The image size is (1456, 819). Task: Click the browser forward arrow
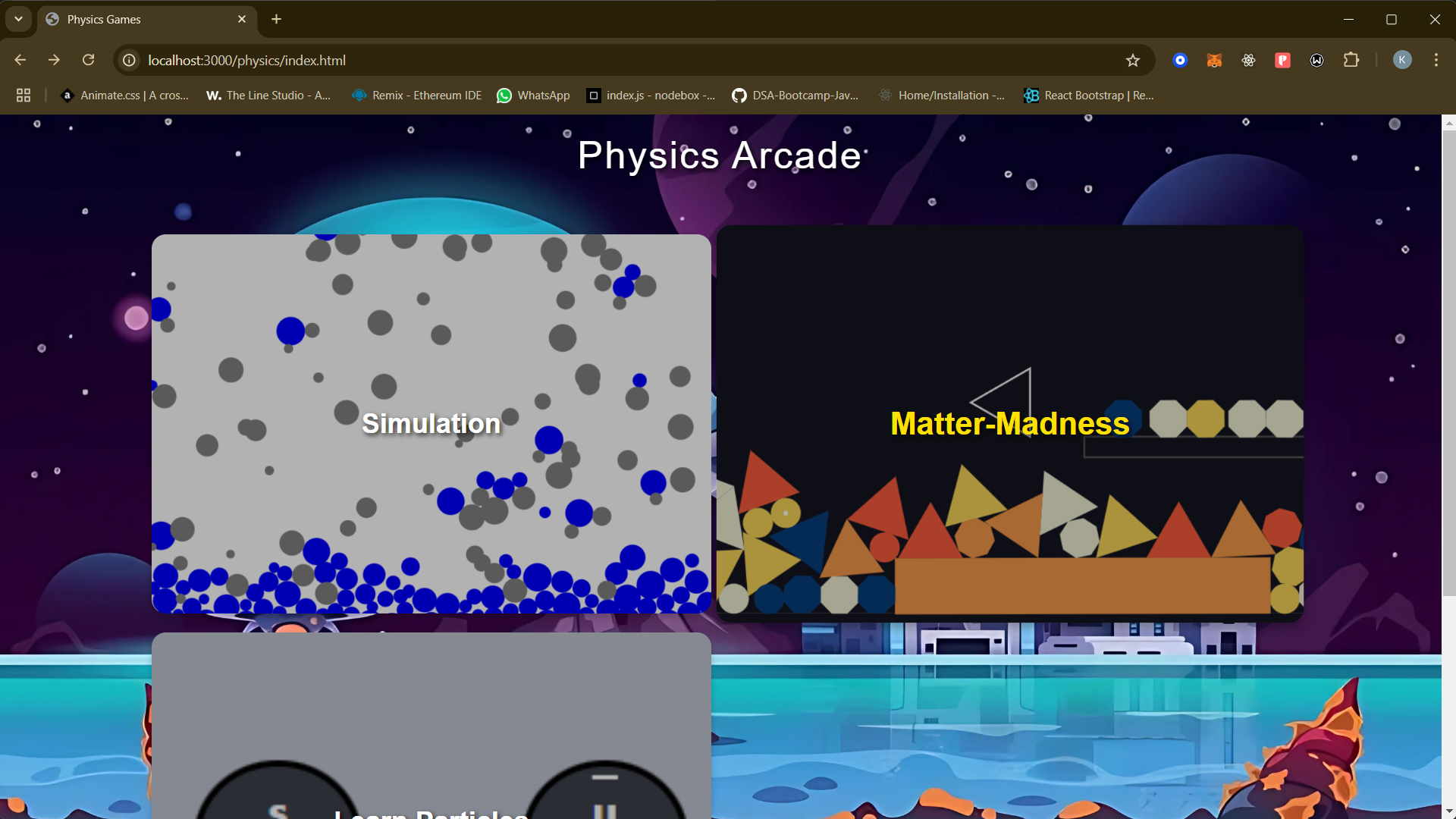54,60
